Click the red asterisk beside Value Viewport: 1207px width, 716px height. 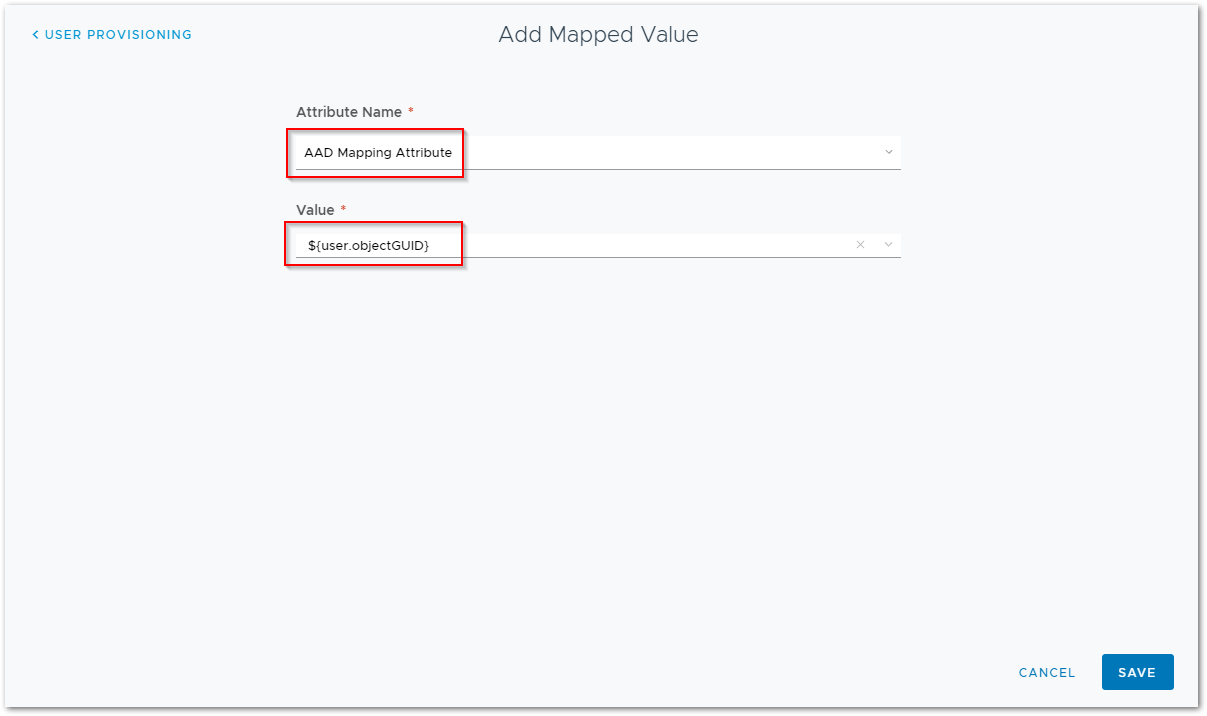click(344, 210)
